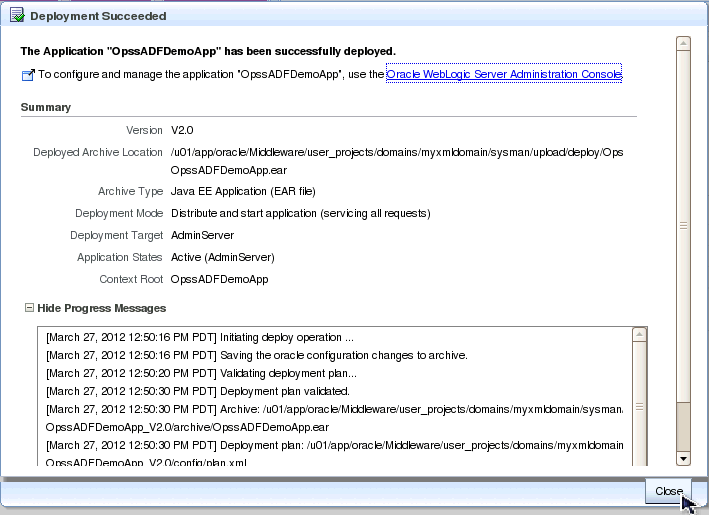This screenshot has height=515, width=709.
Task: Click the Deployment Succeeded title icon
Action: click(17, 15)
